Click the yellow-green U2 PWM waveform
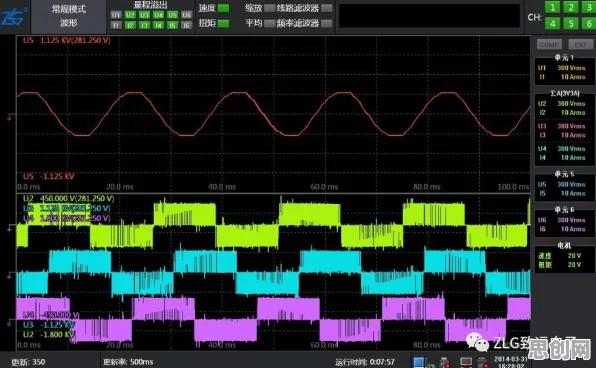The height and width of the screenshot is (368, 596). pyautogui.click(x=274, y=224)
